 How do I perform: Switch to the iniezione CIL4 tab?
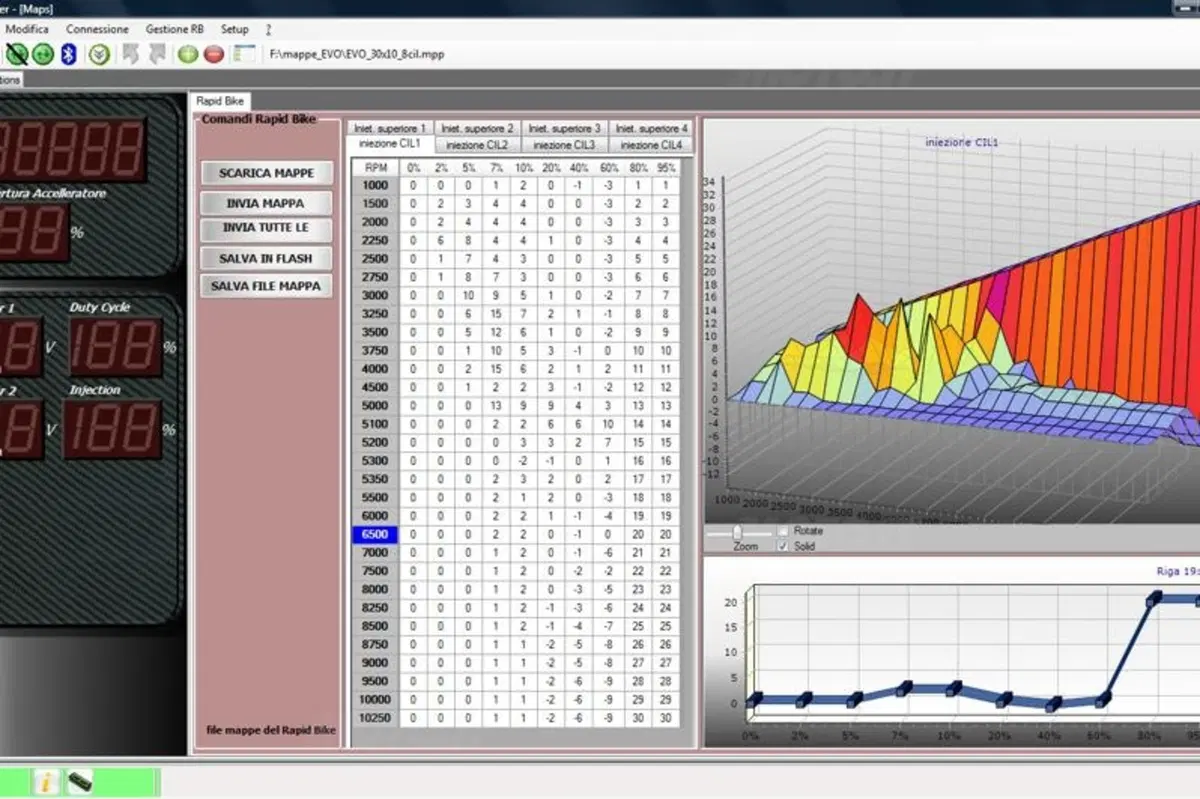tap(650, 145)
